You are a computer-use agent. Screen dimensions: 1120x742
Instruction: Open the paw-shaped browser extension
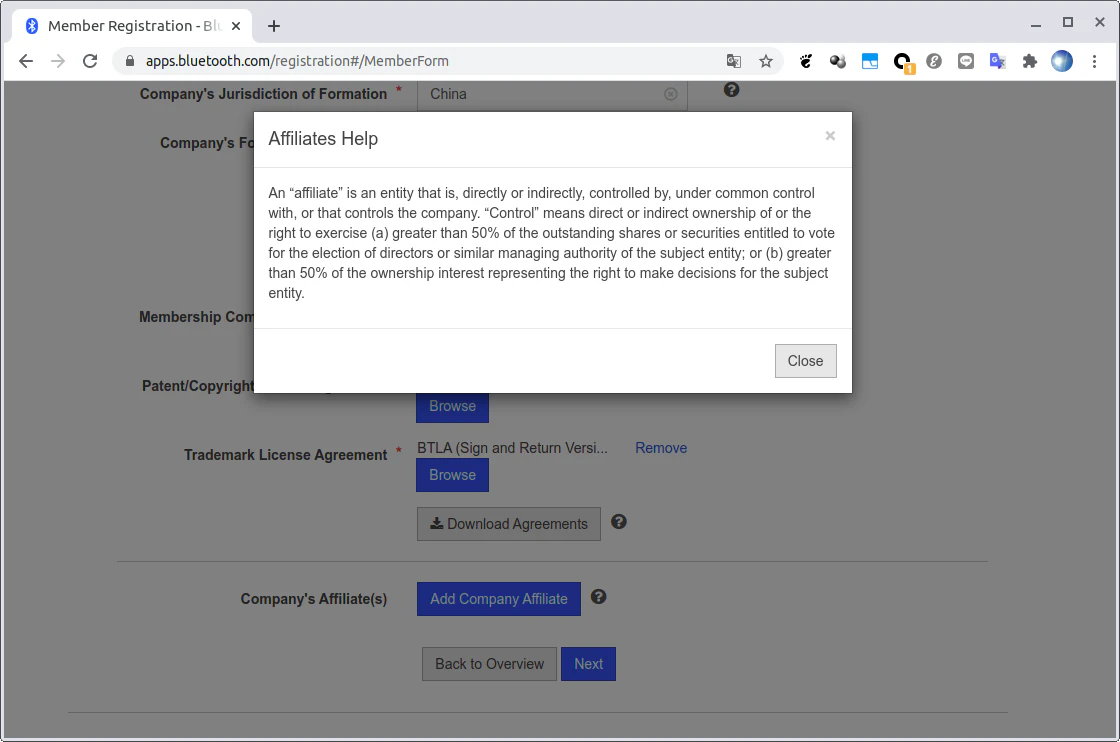click(806, 61)
